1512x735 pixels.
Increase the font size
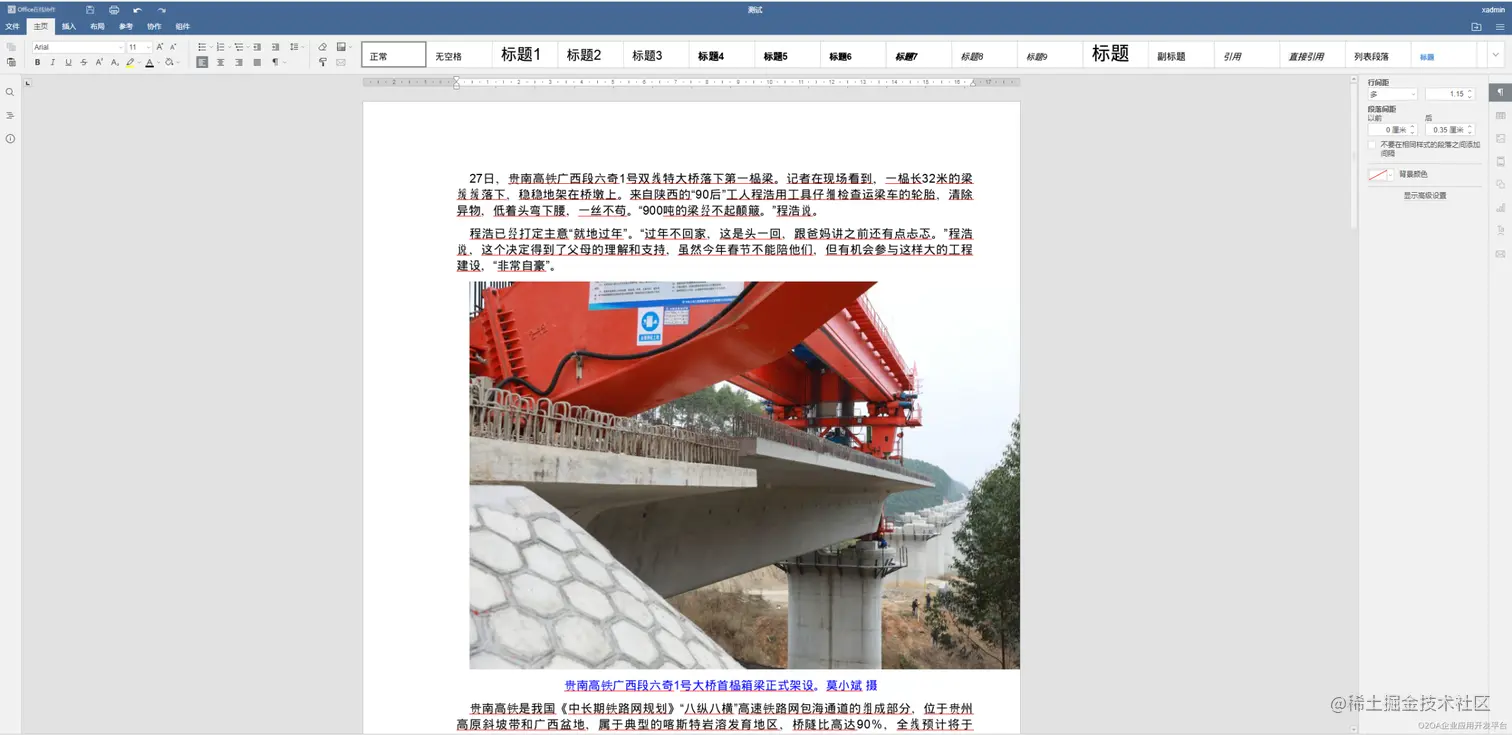tap(159, 47)
